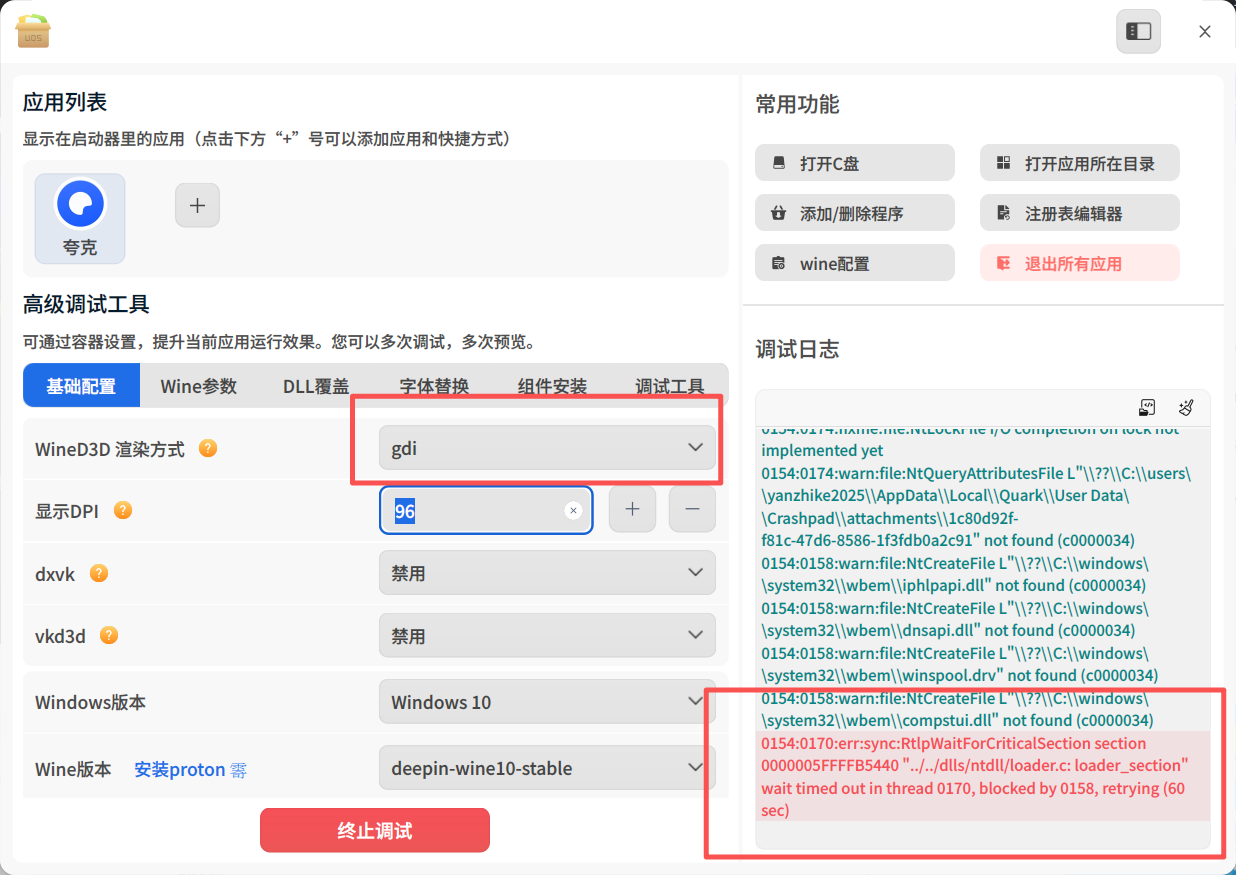1236x875 pixels.
Task: Click the help icon beside WineD3D 渲染方式
Action: coord(208,448)
